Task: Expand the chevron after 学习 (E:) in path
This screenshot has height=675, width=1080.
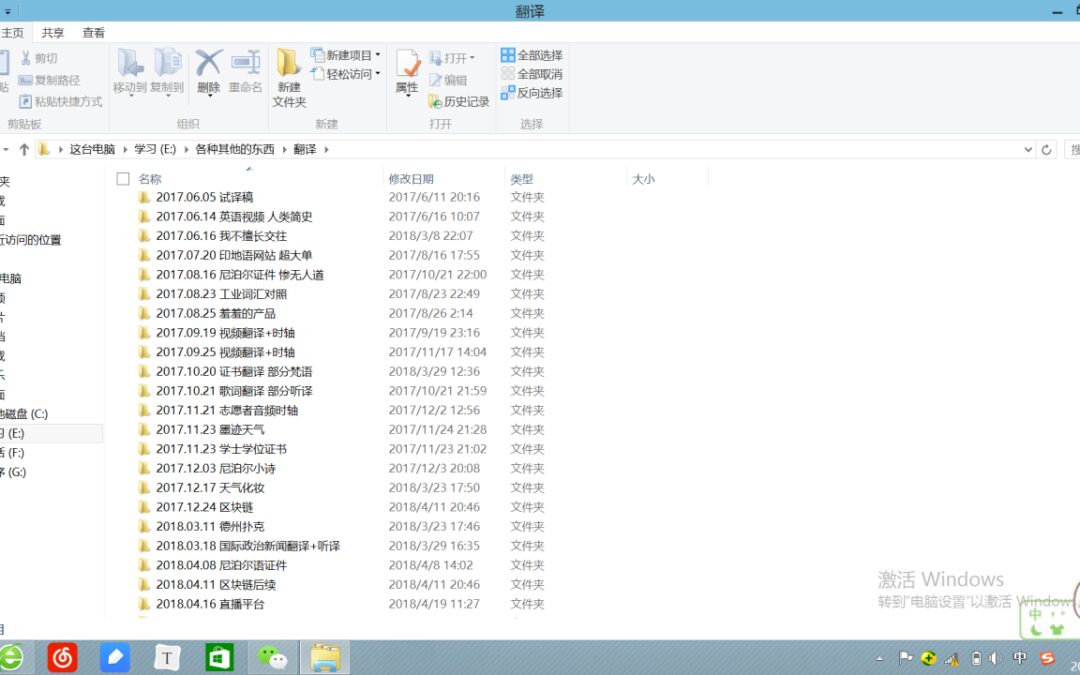Action: click(x=186, y=149)
